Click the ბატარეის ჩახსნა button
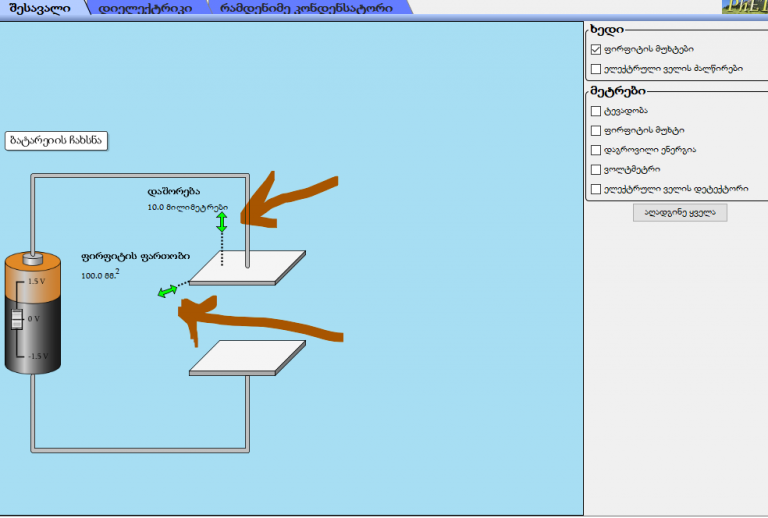The height and width of the screenshot is (518, 768). (56, 141)
